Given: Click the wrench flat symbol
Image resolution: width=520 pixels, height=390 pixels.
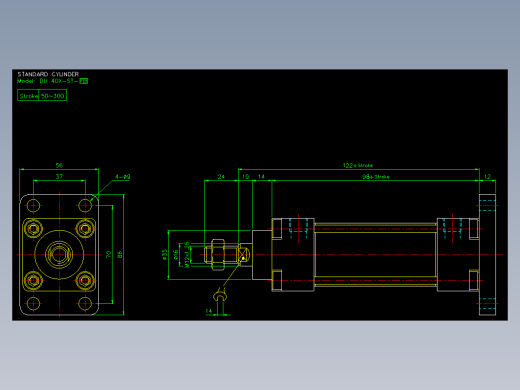Looking at the screenshot, I should pyautogui.click(x=220, y=295).
